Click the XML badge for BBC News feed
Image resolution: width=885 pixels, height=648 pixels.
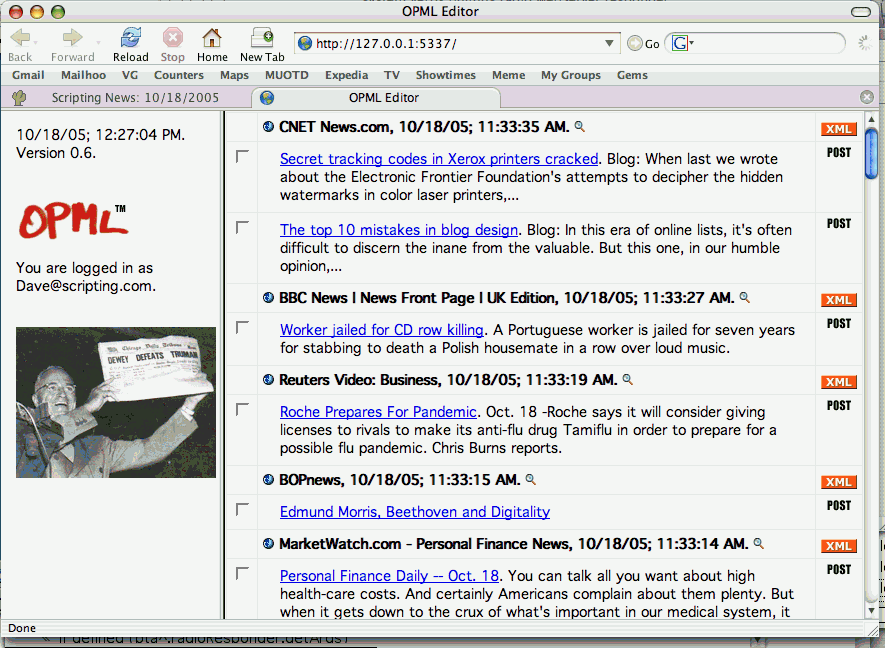click(838, 300)
